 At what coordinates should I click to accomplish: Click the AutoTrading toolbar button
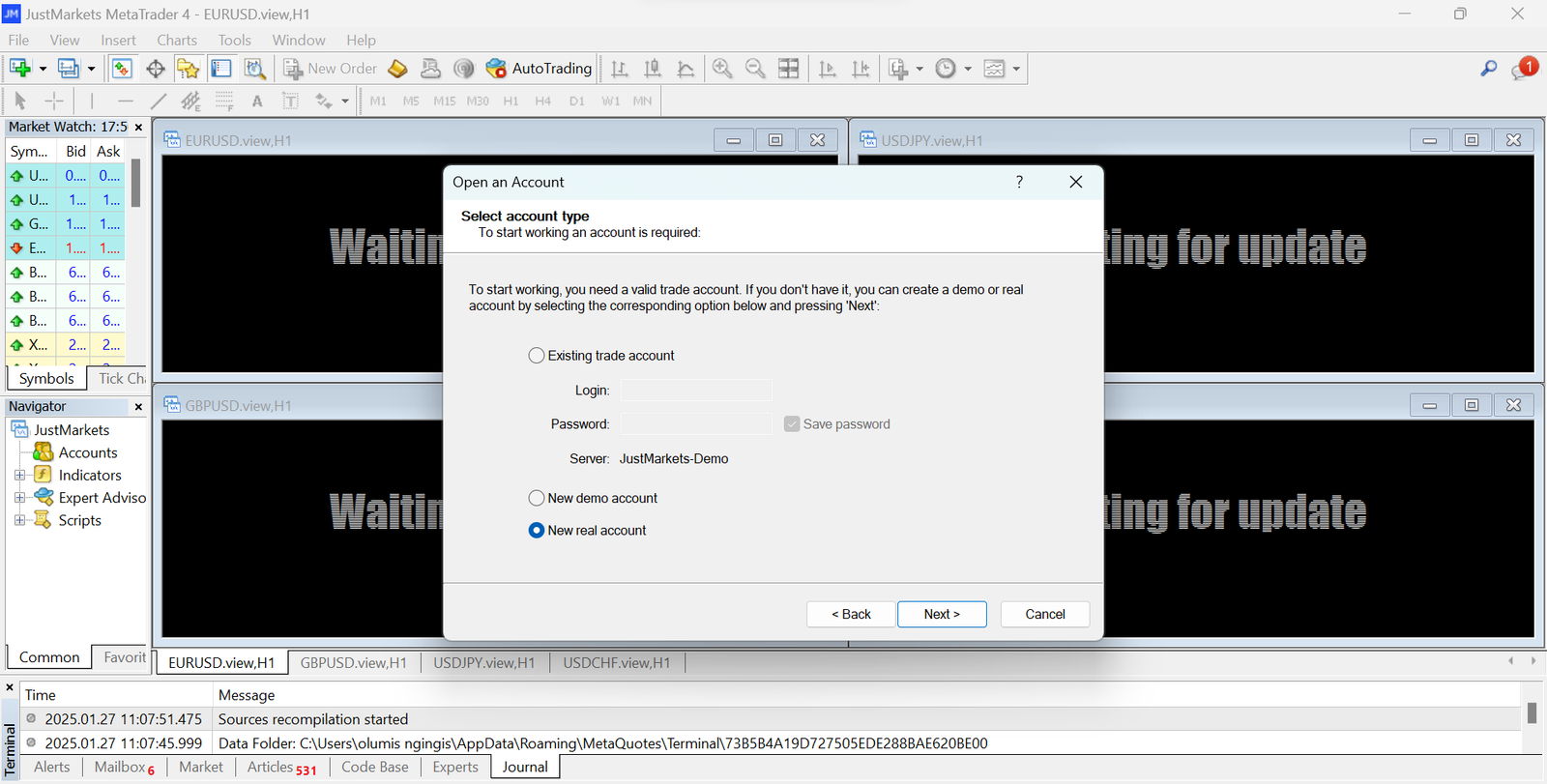pos(539,69)
